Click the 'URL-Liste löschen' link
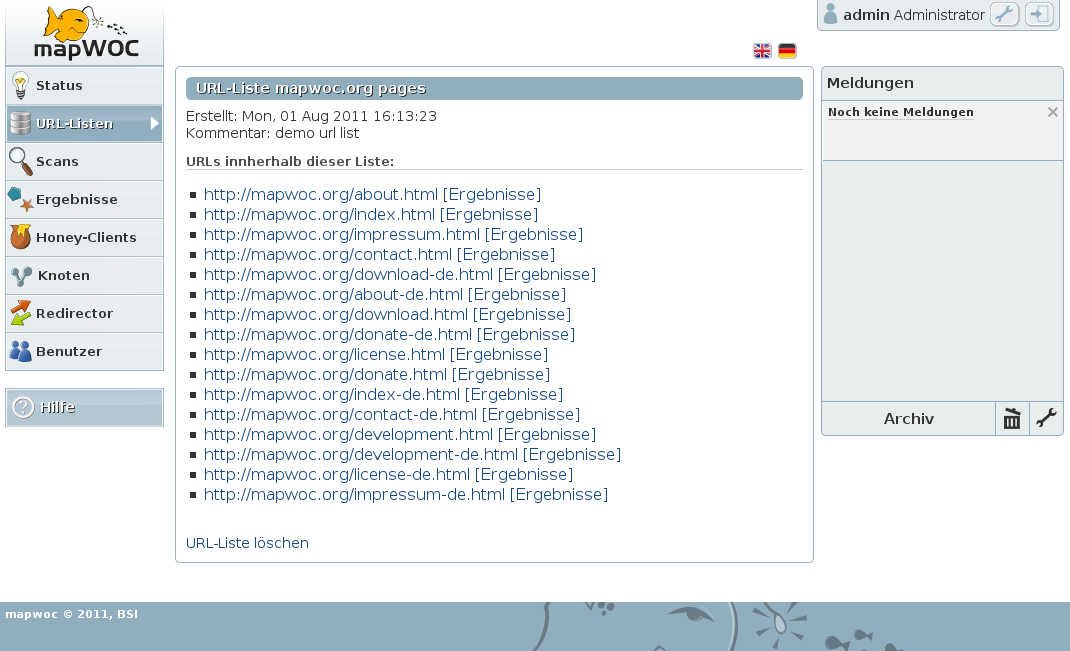This screenshot has width=1070, height=651. pyautogui.click(x=247, y=543)
